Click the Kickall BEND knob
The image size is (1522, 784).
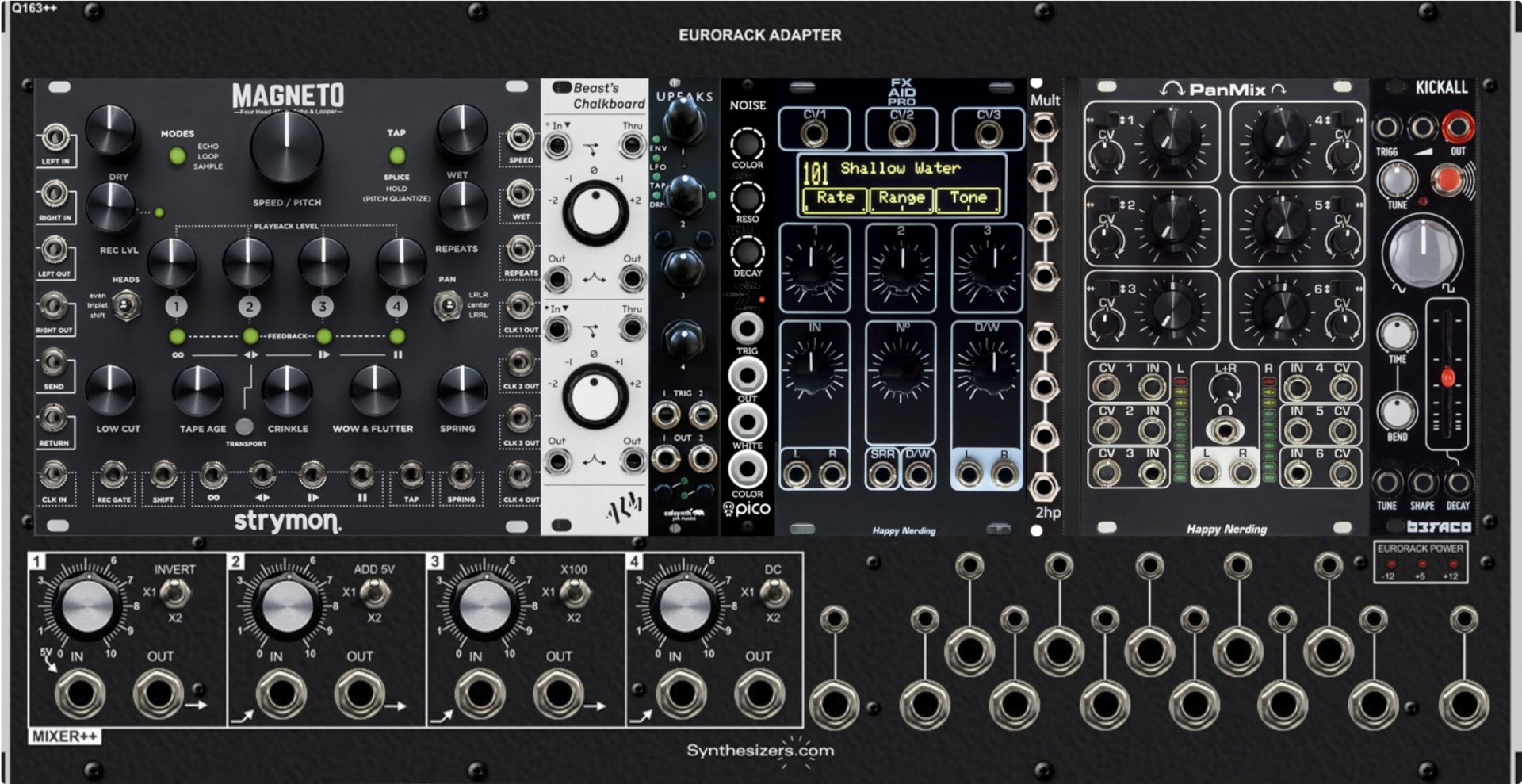[1397, 411]
